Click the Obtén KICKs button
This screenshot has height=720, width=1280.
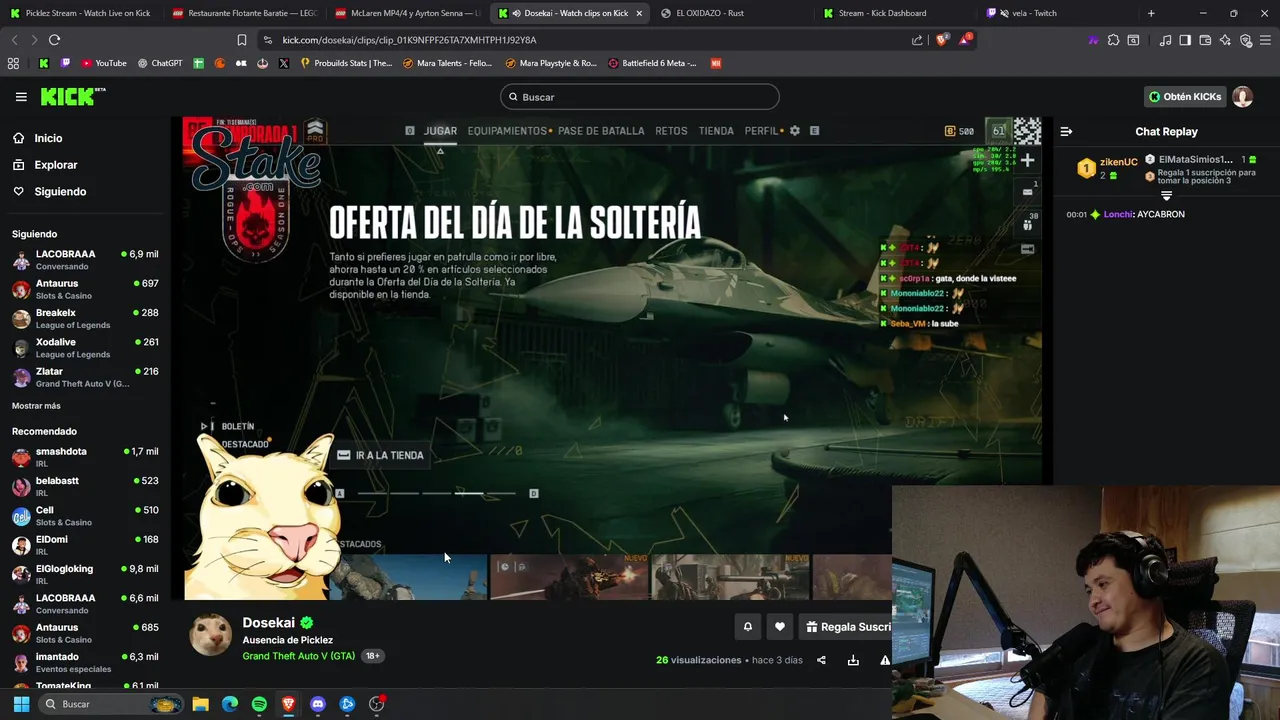(1185, 97)
